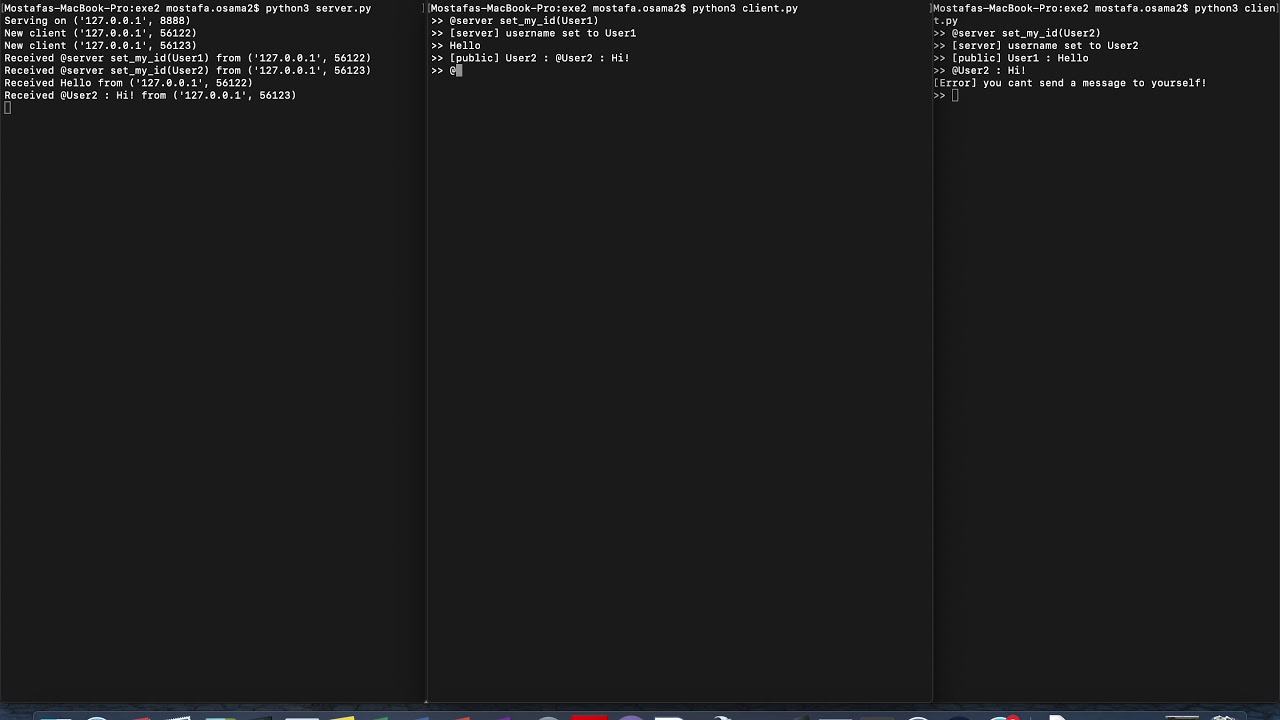Click the 'Serving on' 8888 line
1280x720 pixels.
tap(97, 21)
